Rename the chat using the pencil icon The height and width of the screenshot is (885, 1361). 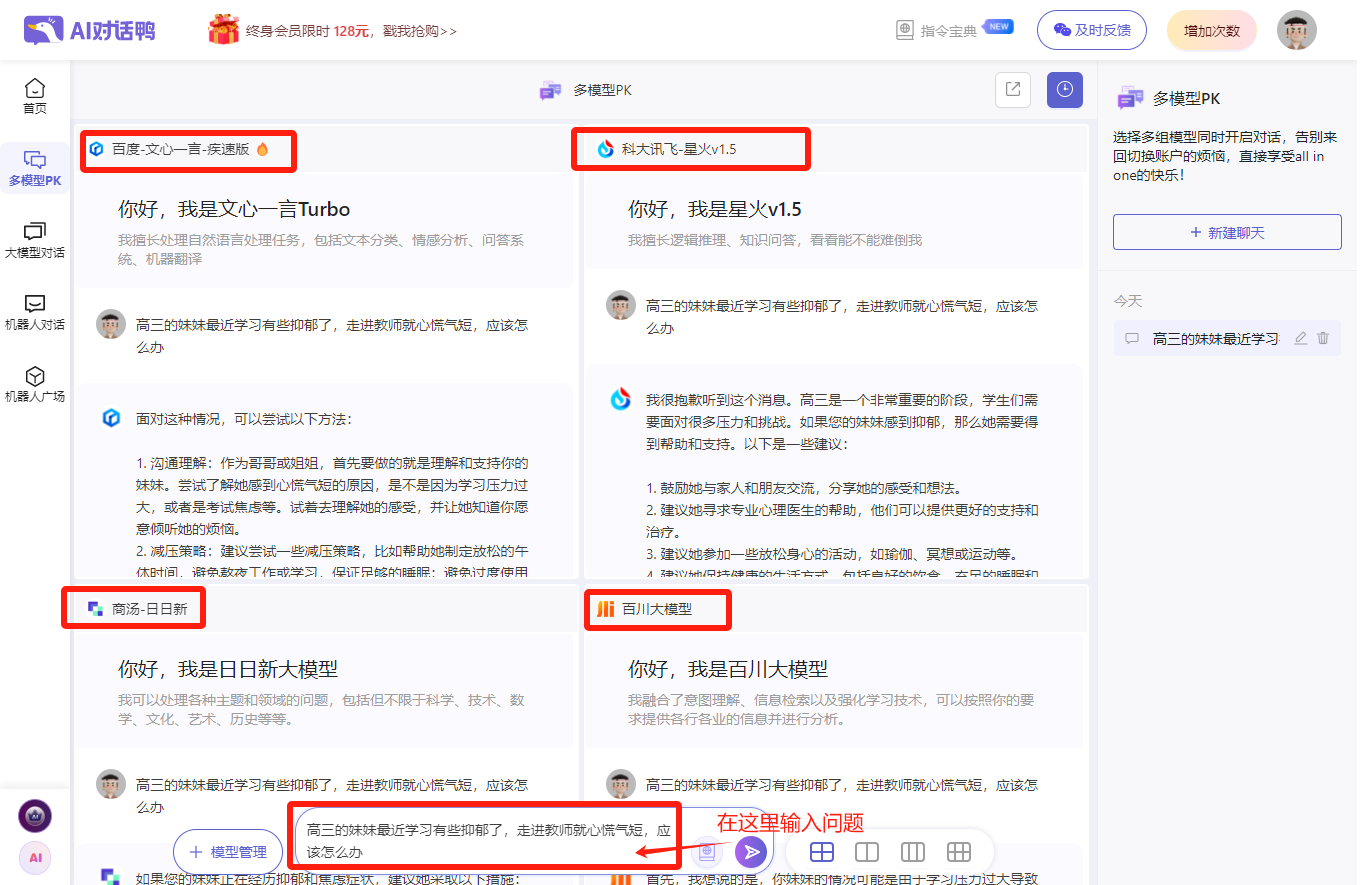pos(1301,338)
